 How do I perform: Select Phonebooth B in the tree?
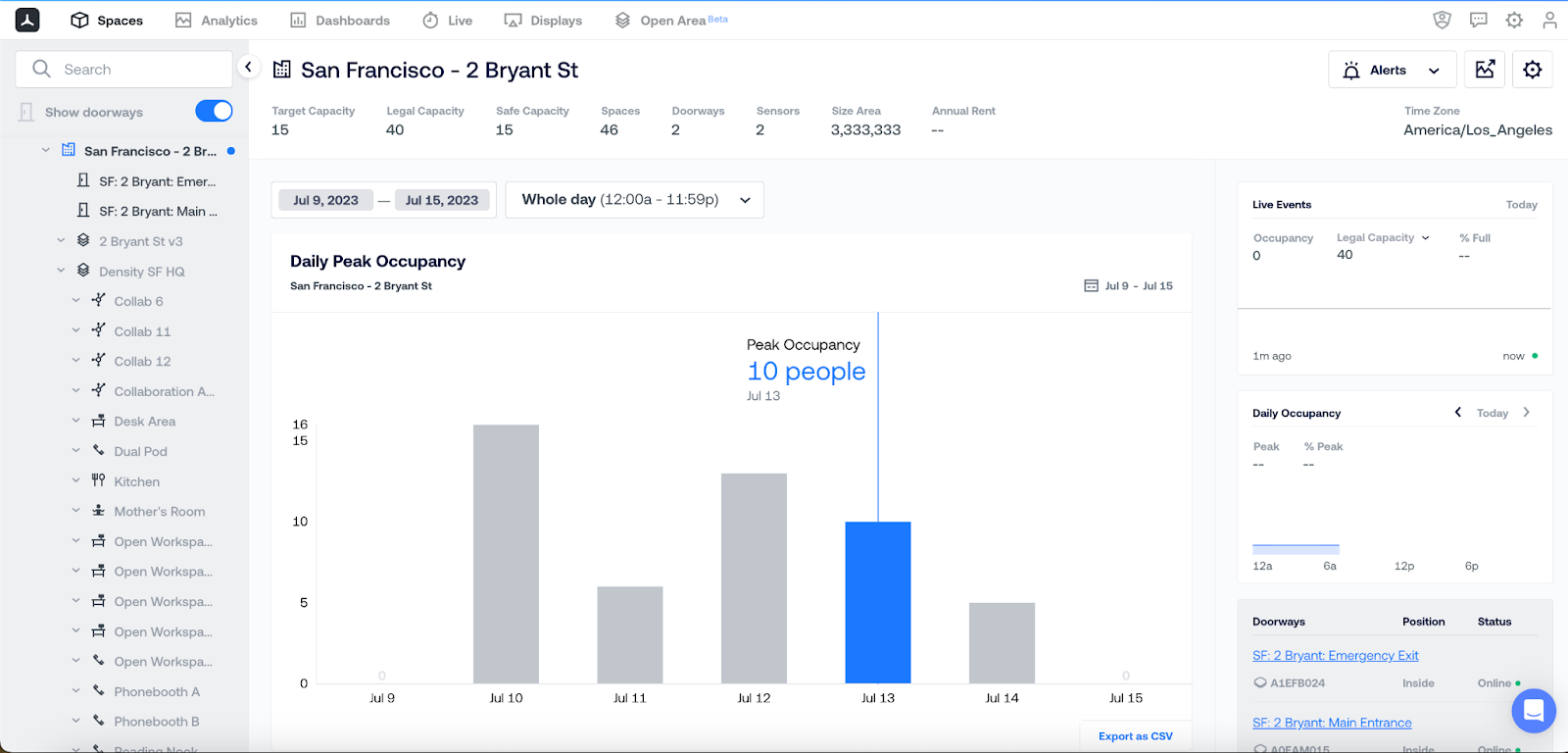pos(156,721)
